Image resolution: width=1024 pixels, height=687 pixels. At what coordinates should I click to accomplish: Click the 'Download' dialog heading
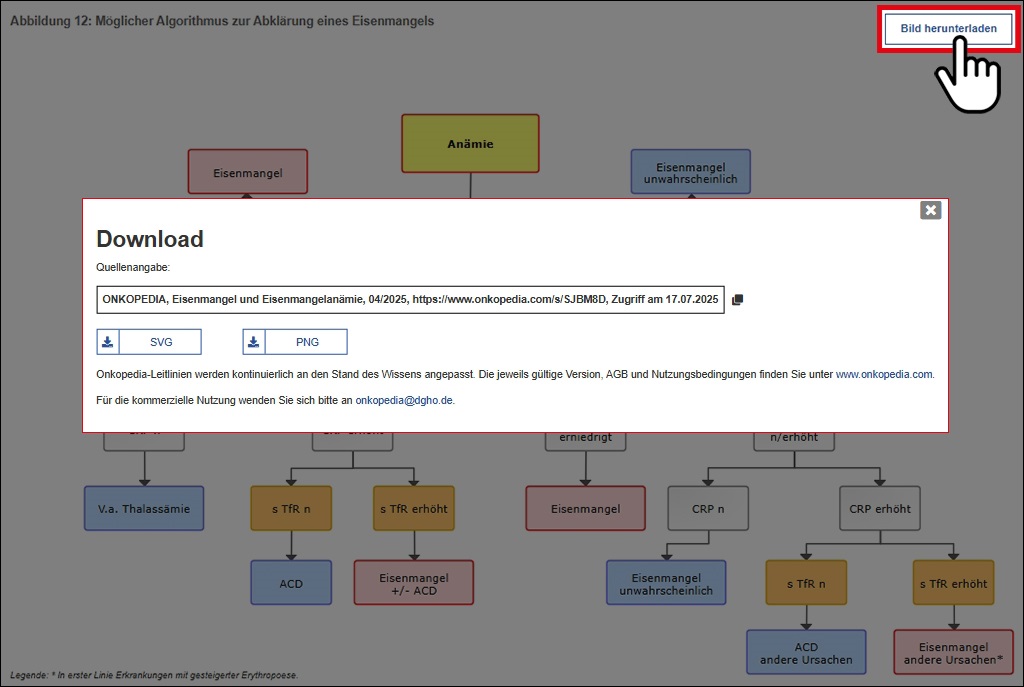pyautogui.click(x=150, y=239)
